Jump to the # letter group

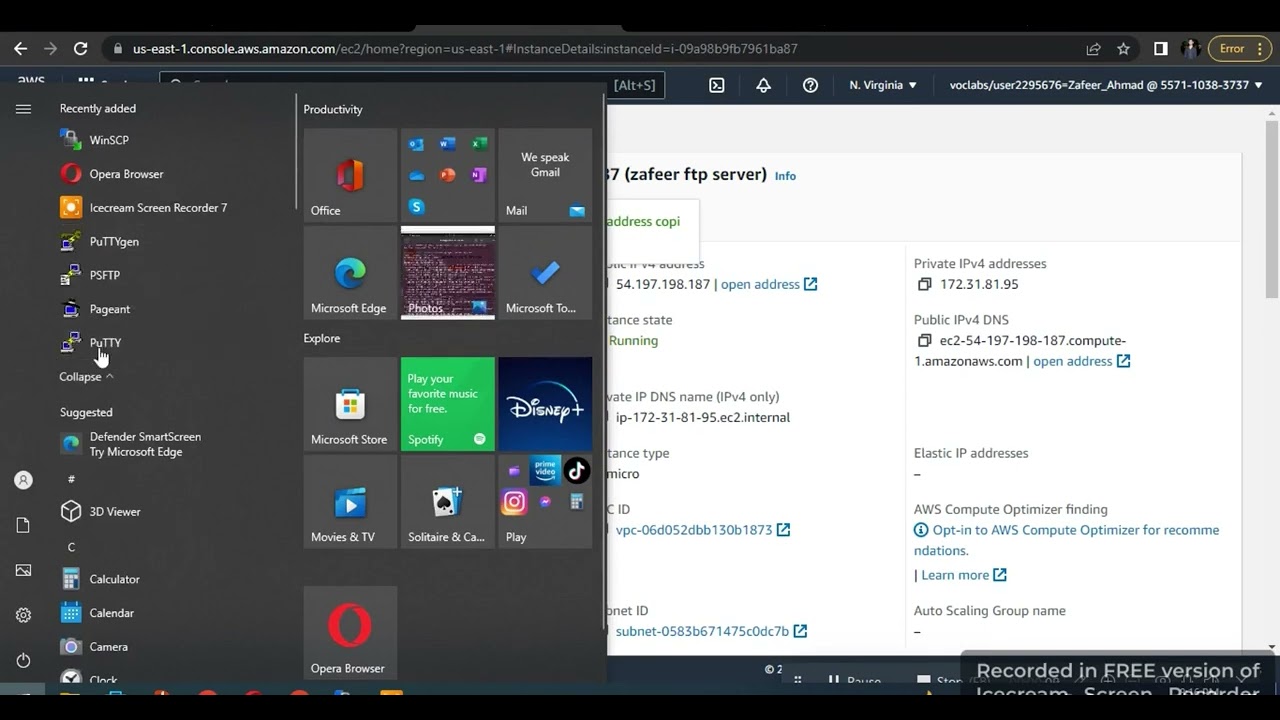click(71, 479)
